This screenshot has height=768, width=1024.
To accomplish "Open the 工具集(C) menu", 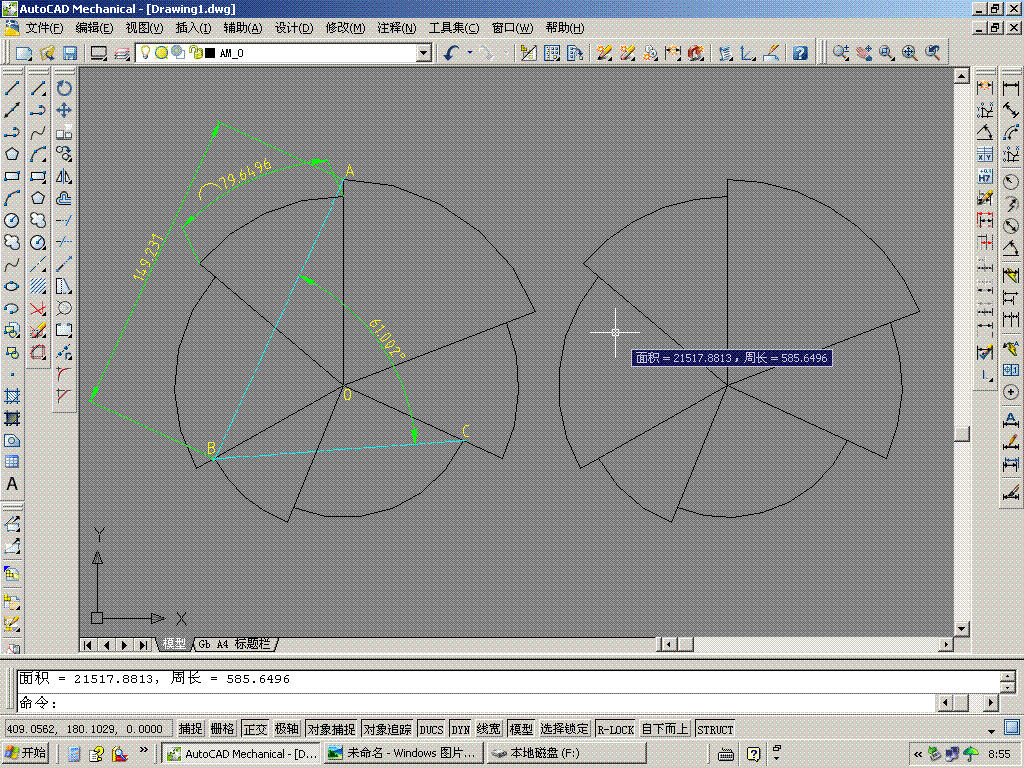I will (454, 28).
